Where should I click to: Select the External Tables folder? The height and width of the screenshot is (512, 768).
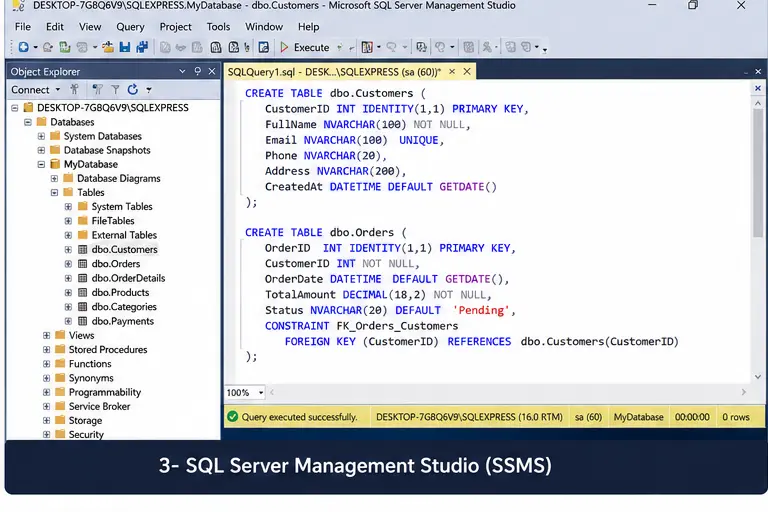point(124,235)
